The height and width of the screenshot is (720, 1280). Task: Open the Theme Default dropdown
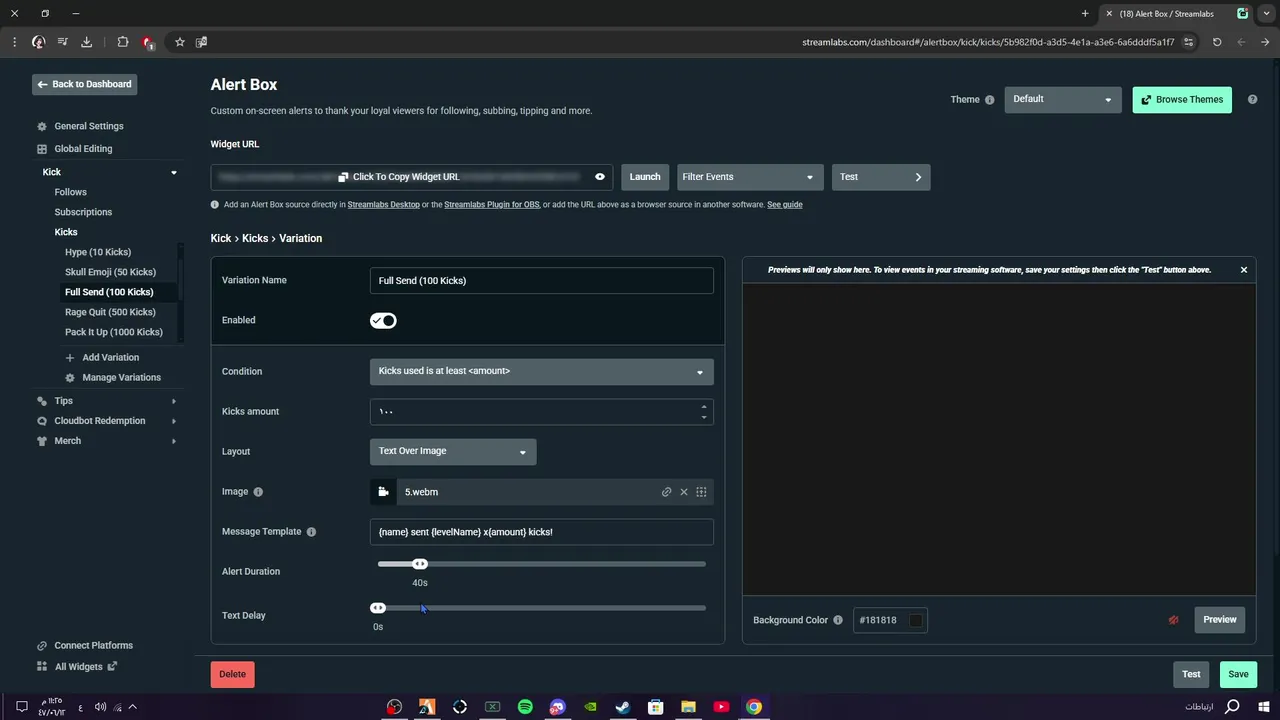[x=1062, y=100]
